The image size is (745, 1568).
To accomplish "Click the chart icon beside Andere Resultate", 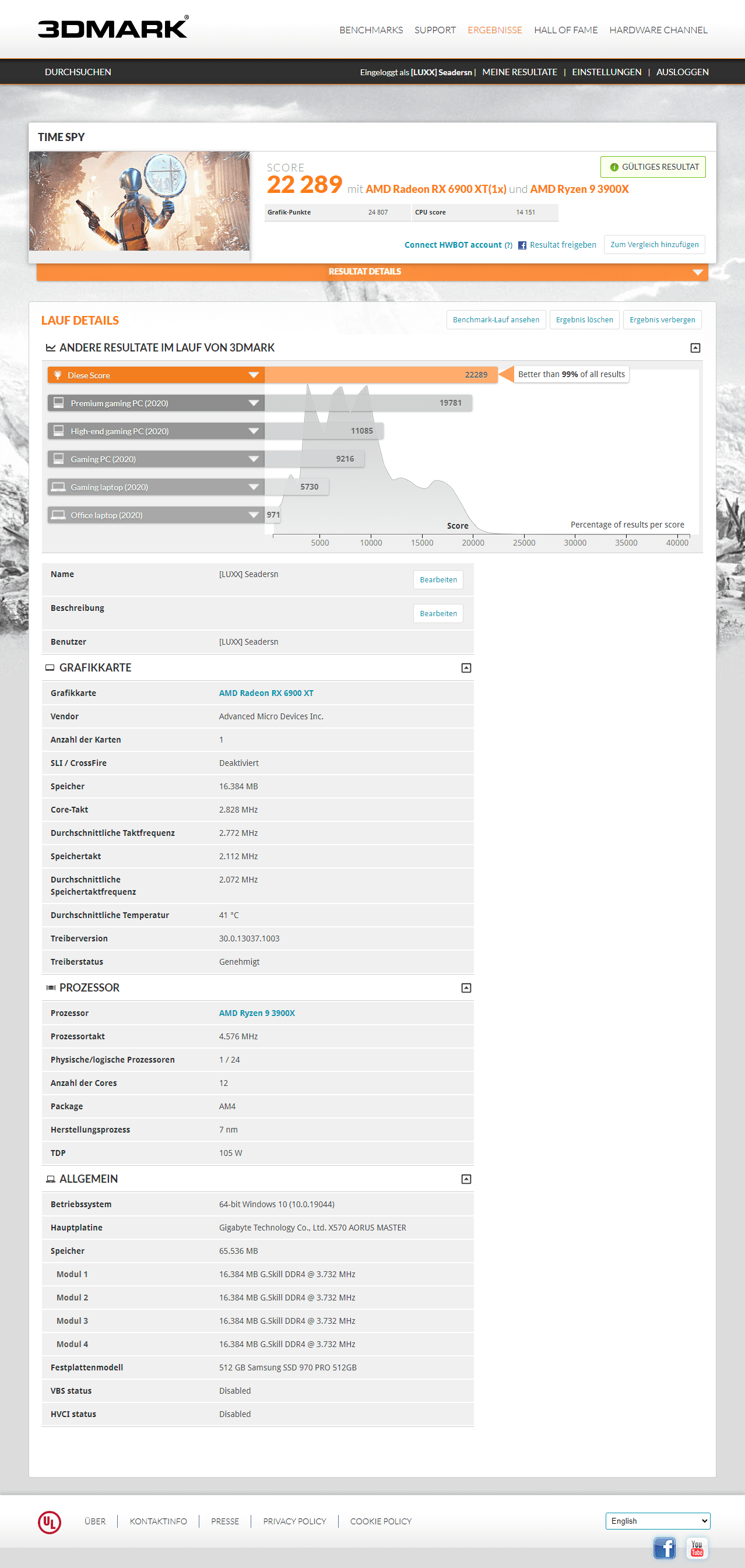I will (x=51, y=347).
